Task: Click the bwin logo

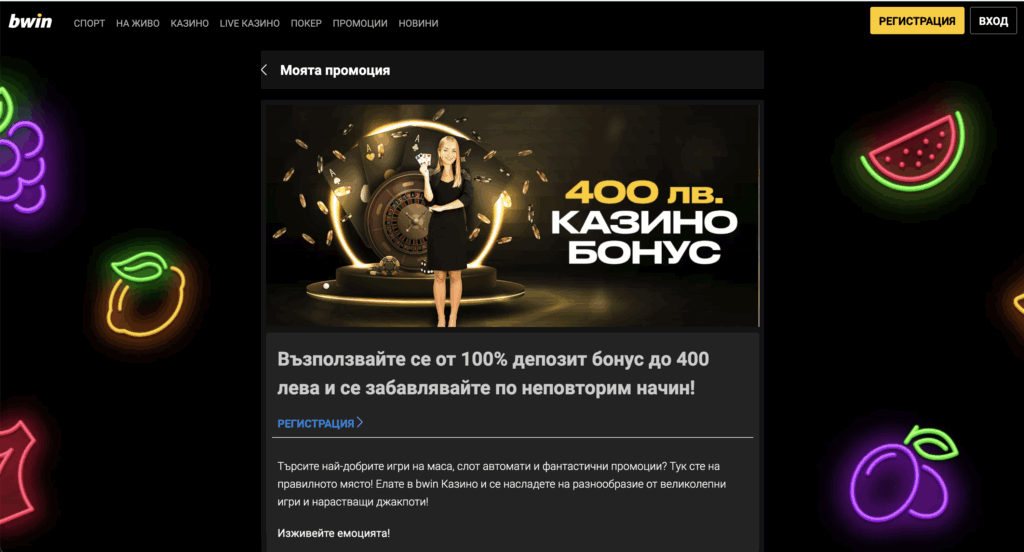Action: [x=30, y=22]
